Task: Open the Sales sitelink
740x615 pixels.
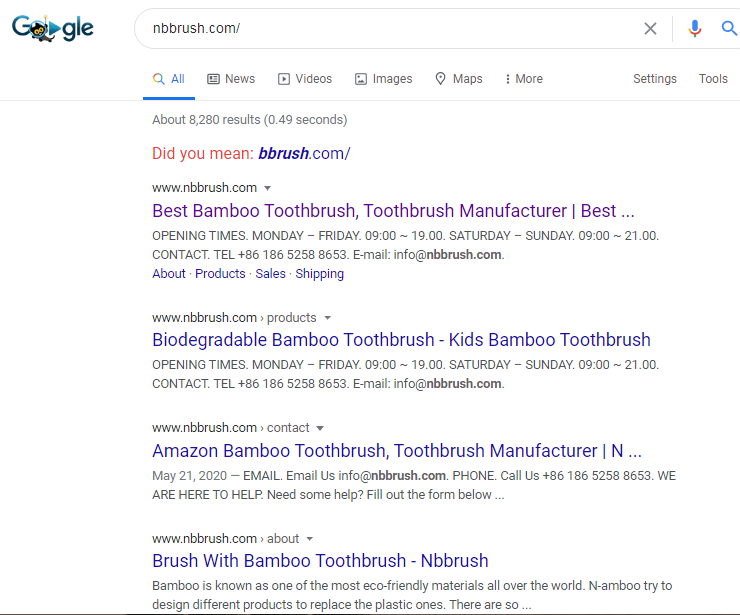Action: 270,274
